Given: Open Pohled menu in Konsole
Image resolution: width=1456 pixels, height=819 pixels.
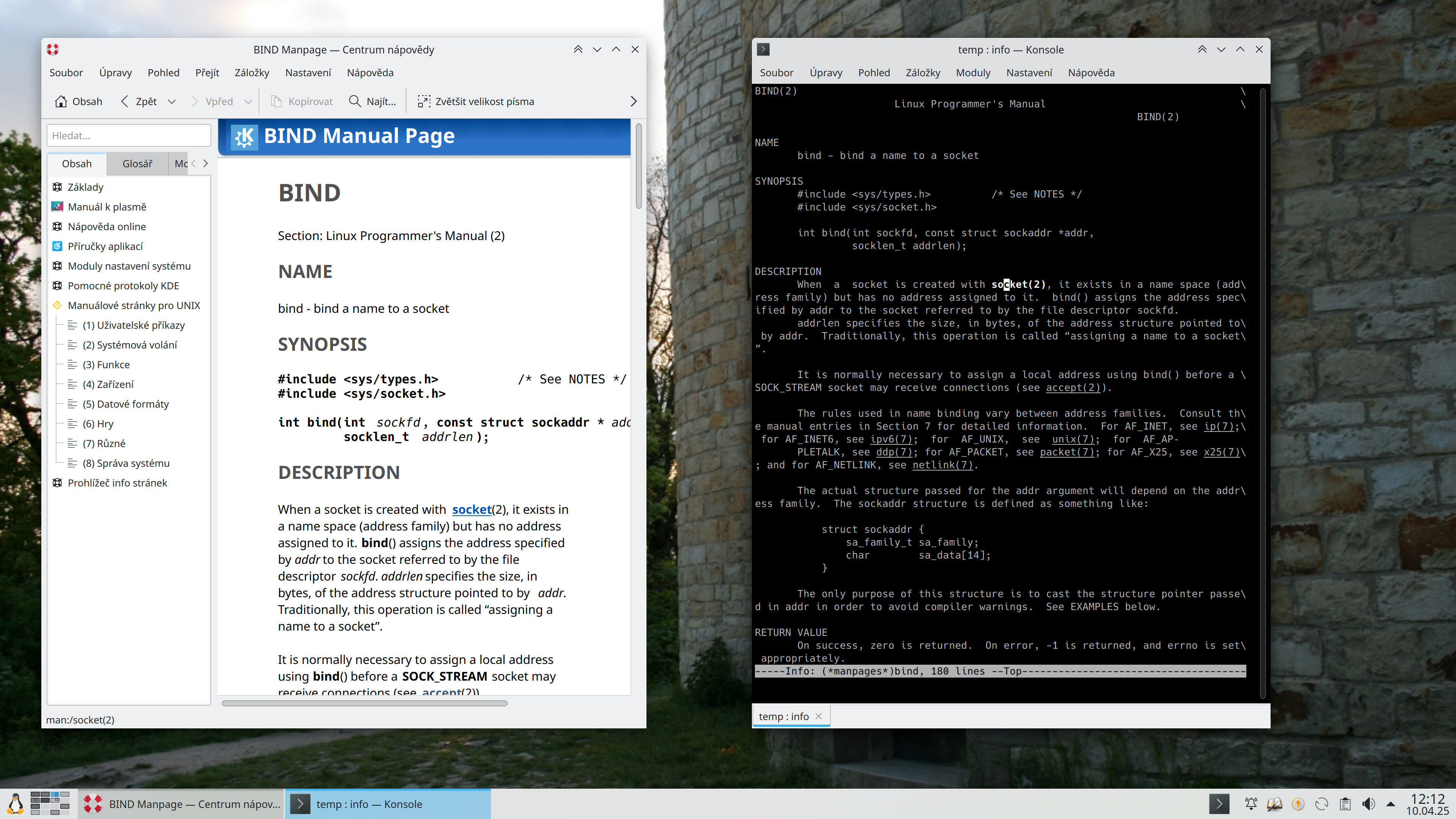Looking at the screenshot, I should (874, 73).
